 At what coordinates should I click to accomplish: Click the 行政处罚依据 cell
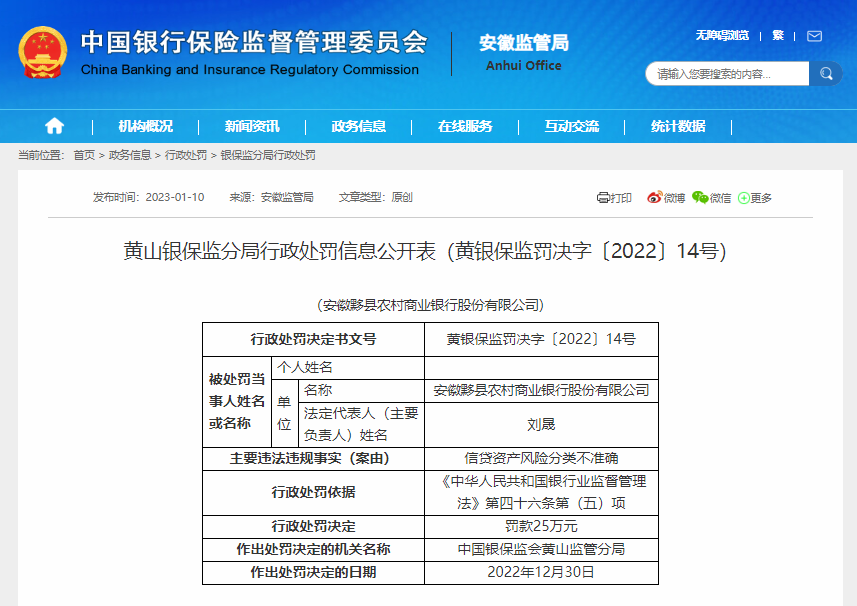tap(313, 492)
